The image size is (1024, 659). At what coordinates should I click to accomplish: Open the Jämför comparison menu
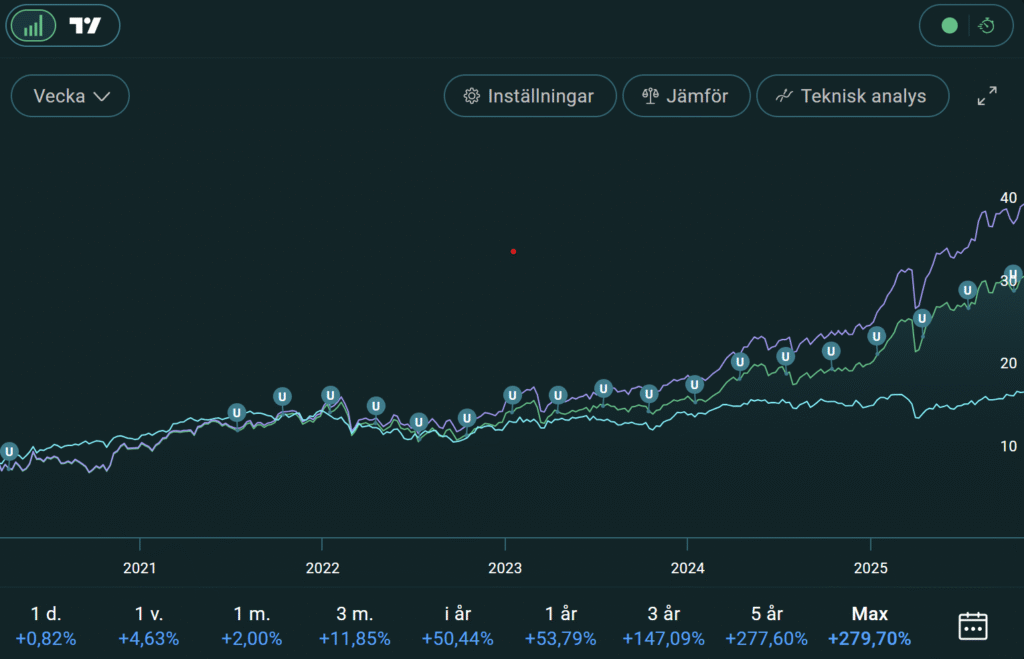685,97
